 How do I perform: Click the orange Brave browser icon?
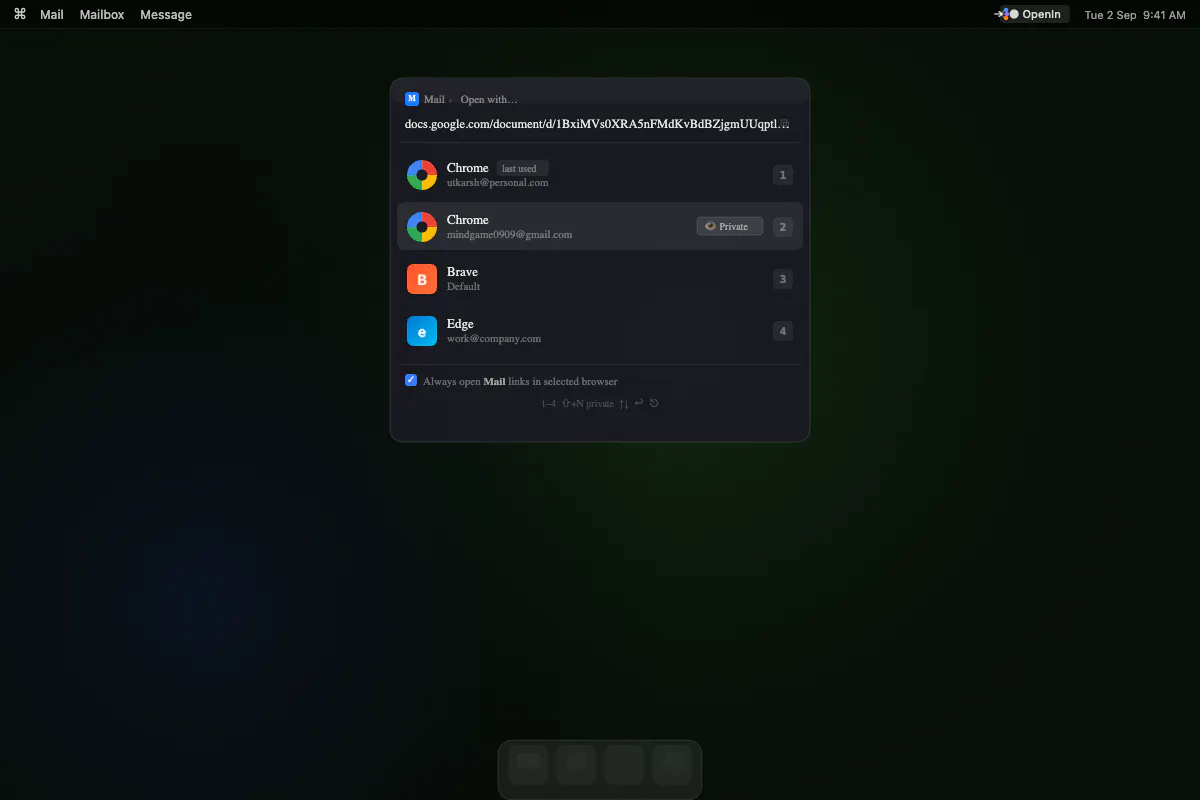coord(422,279)
